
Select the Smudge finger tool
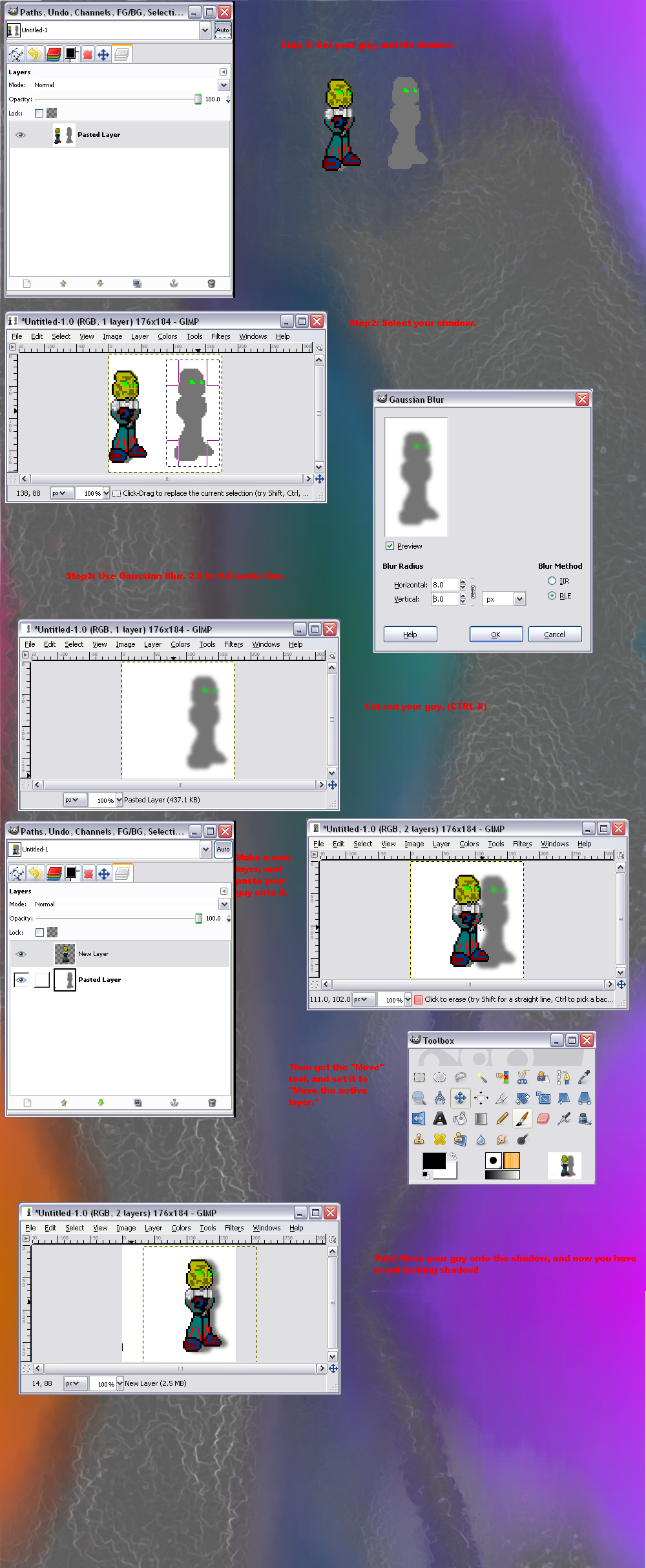coord(502,1139)
